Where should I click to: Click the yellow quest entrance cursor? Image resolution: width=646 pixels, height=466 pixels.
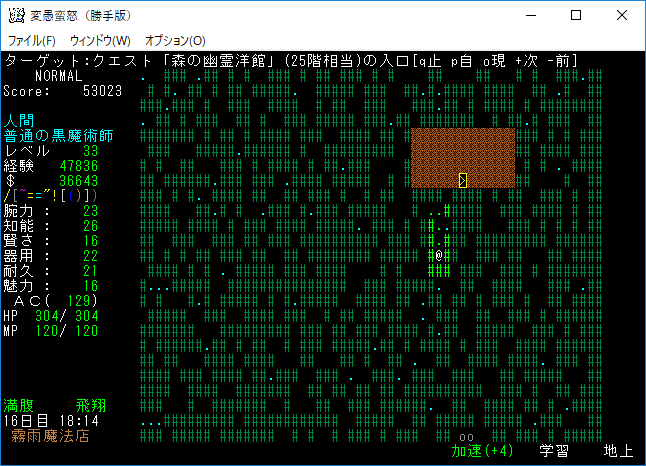(x=463, y=180)
